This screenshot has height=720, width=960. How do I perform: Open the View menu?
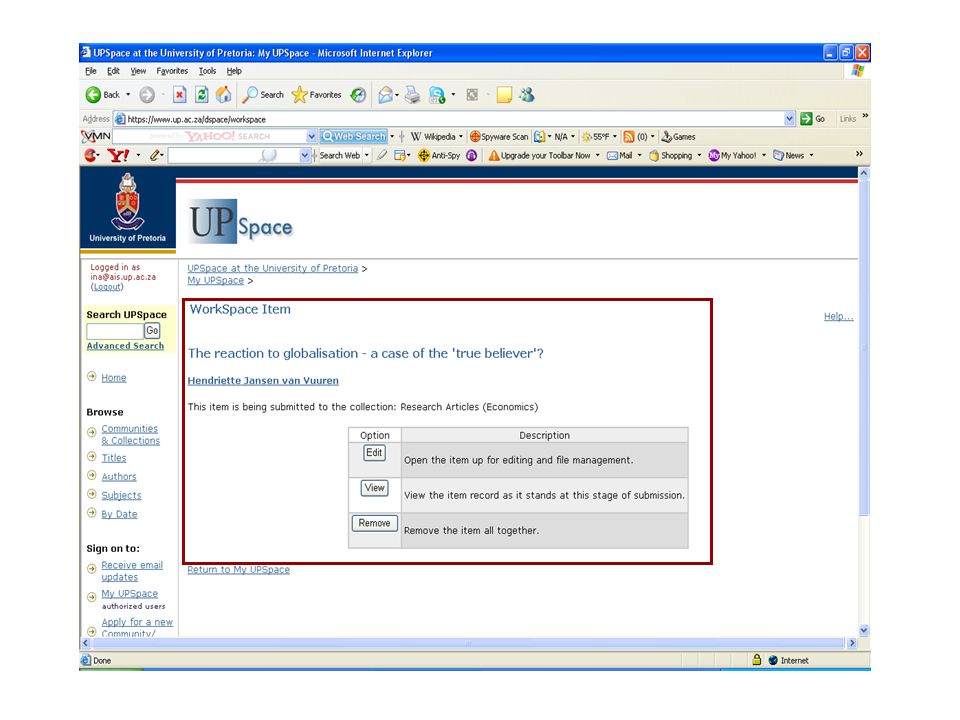(x=138, y=71)
